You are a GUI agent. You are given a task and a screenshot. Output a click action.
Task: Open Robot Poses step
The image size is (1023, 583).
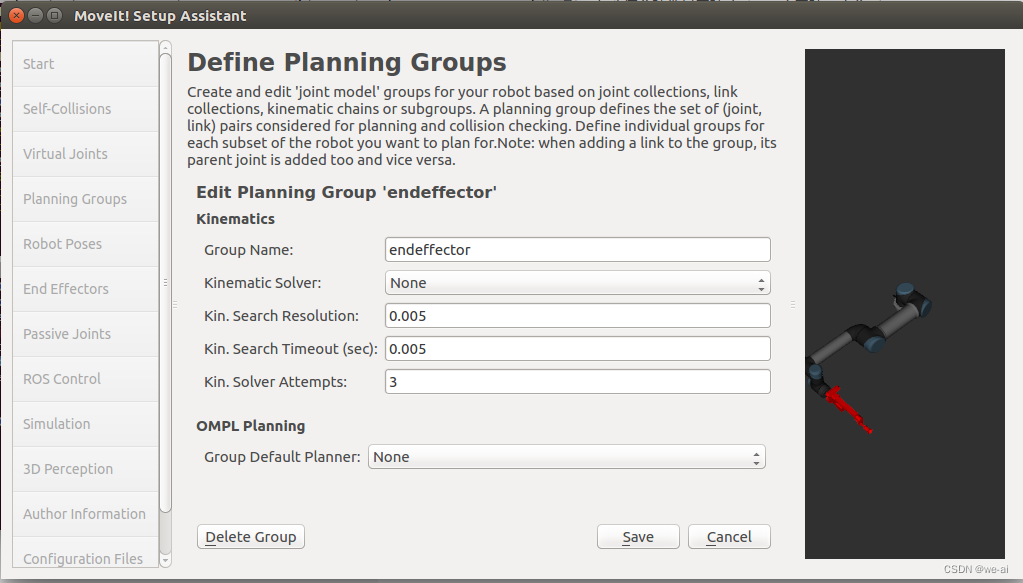[85, 244]
